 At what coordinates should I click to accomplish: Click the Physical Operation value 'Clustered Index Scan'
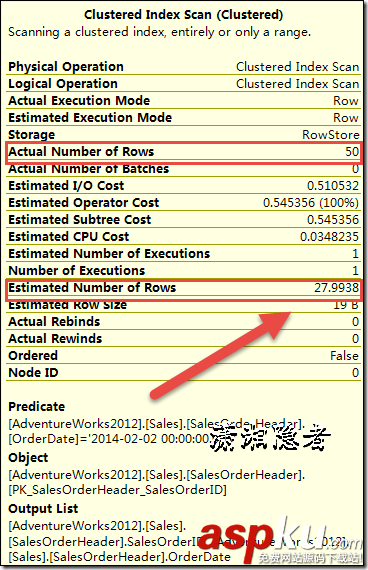(297, 67)
